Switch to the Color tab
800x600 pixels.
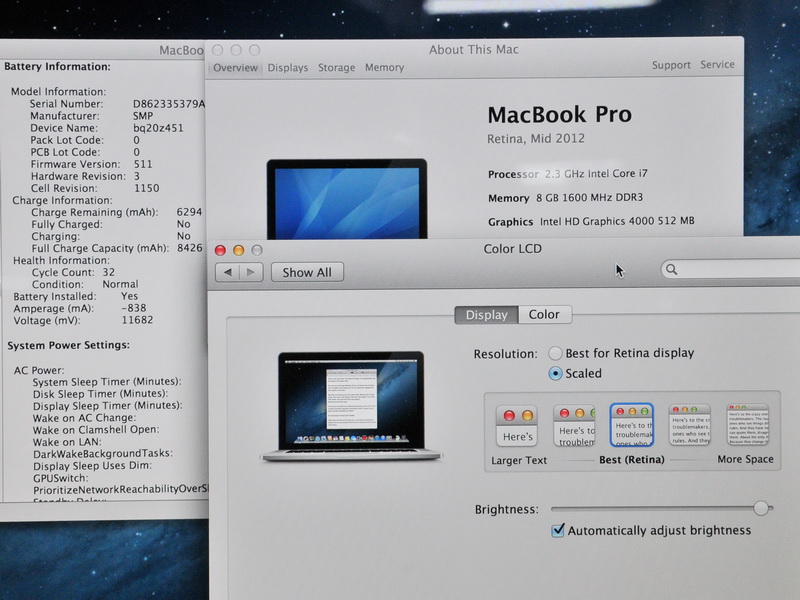click(544, 314)
